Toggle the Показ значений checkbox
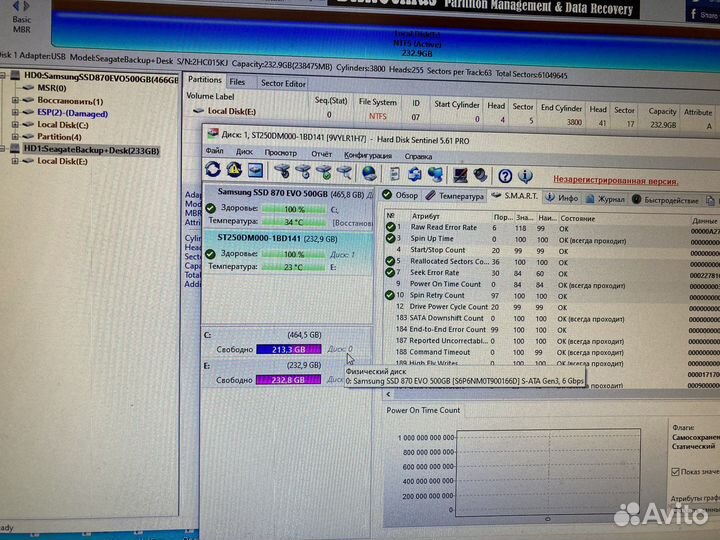 pos(675,472)
